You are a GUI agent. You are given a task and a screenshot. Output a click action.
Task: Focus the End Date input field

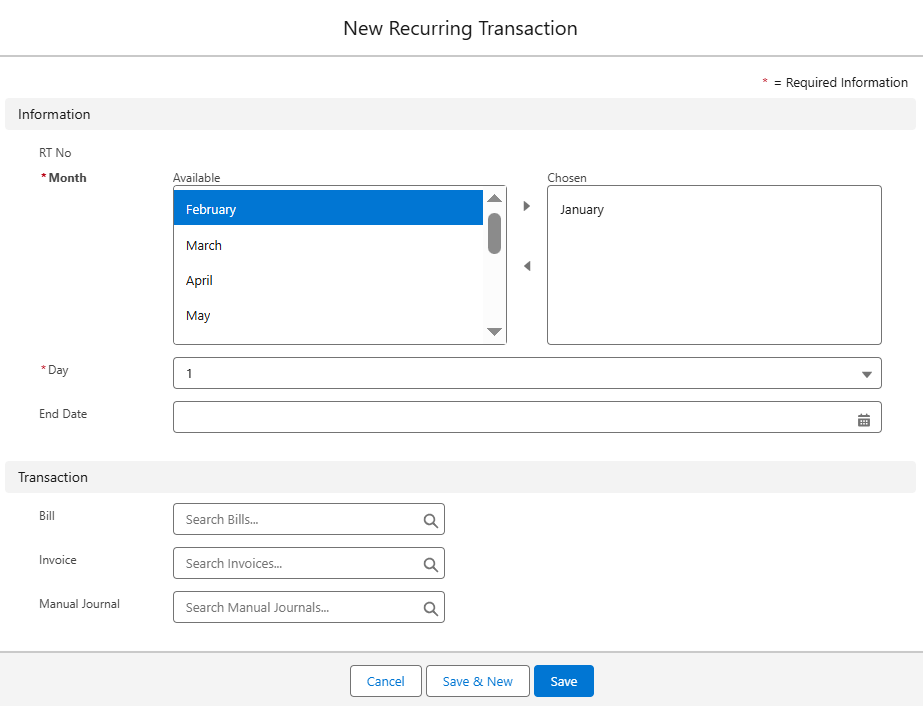pyautogui.click(x=510, y=418)
